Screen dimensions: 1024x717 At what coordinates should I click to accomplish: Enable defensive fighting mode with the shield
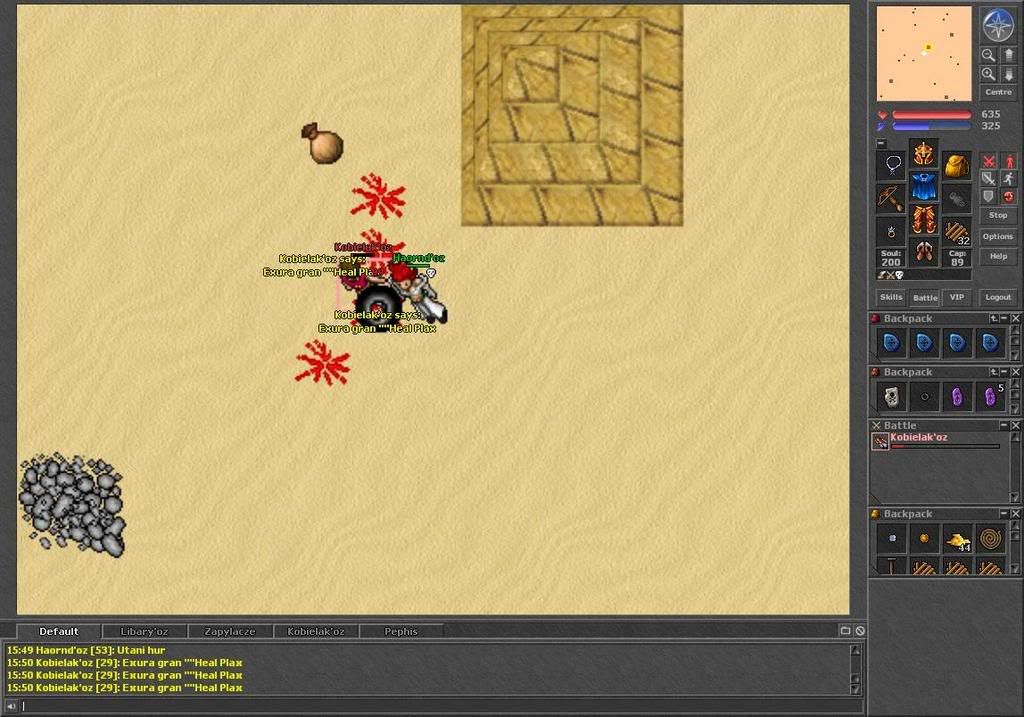[x=989, y=196]
